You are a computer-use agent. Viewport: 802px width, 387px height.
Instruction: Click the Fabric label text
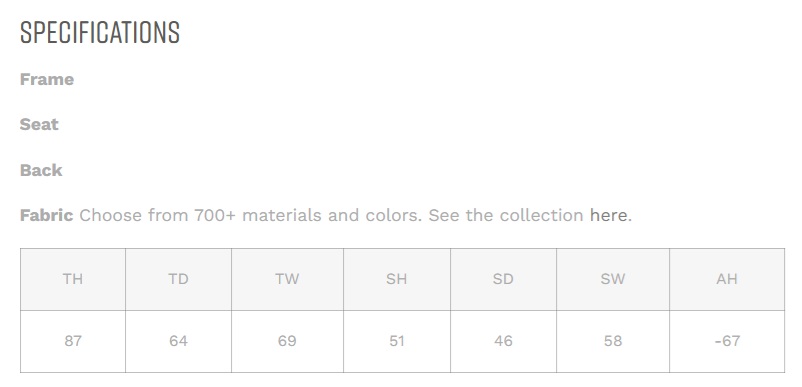[x=47, y=215]
